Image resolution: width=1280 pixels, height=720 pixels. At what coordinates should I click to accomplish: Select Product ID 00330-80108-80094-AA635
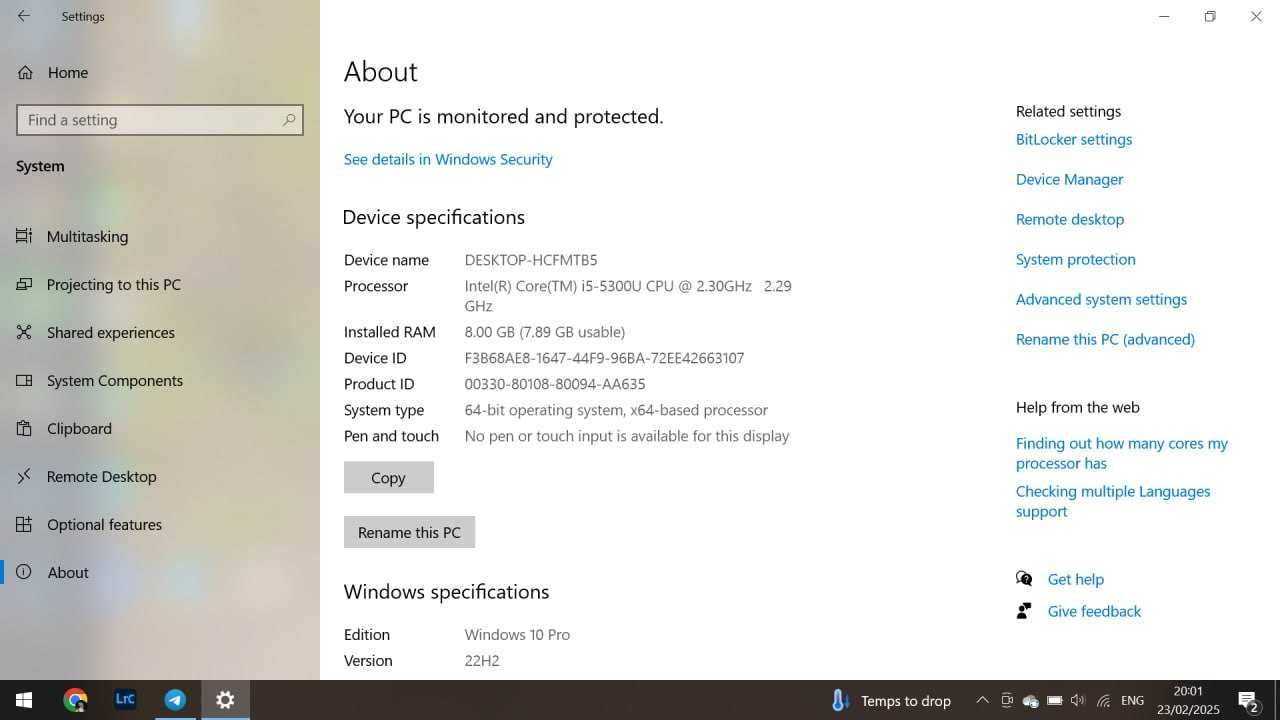[x=555, y=384]
